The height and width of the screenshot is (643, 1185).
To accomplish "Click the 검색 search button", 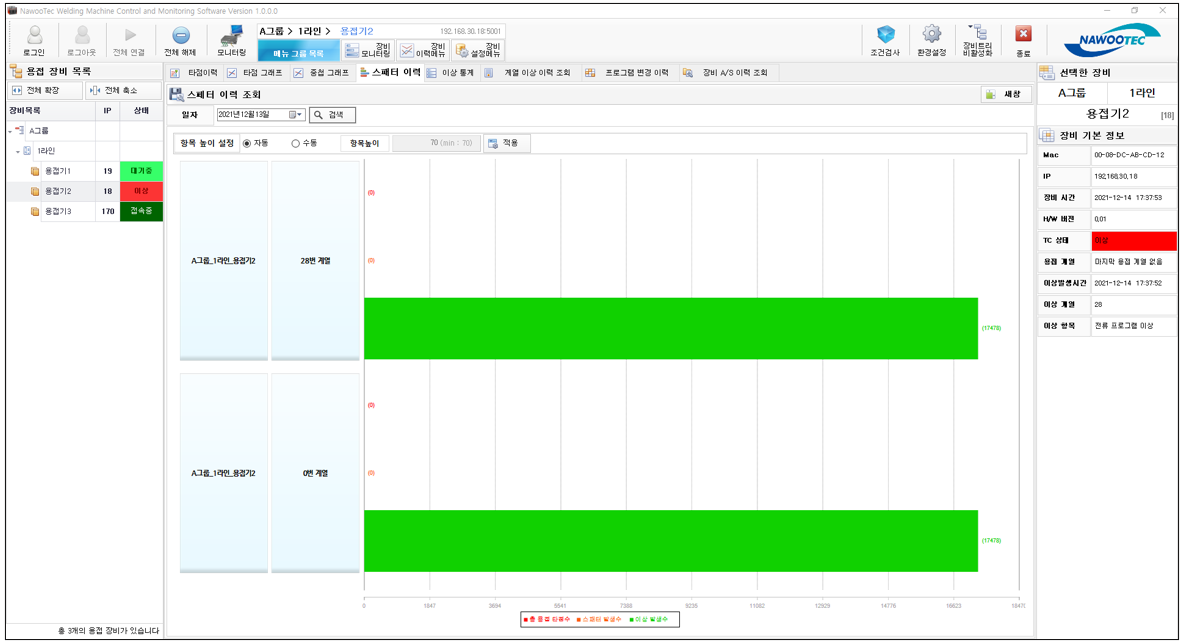I will tap(332, 115).
